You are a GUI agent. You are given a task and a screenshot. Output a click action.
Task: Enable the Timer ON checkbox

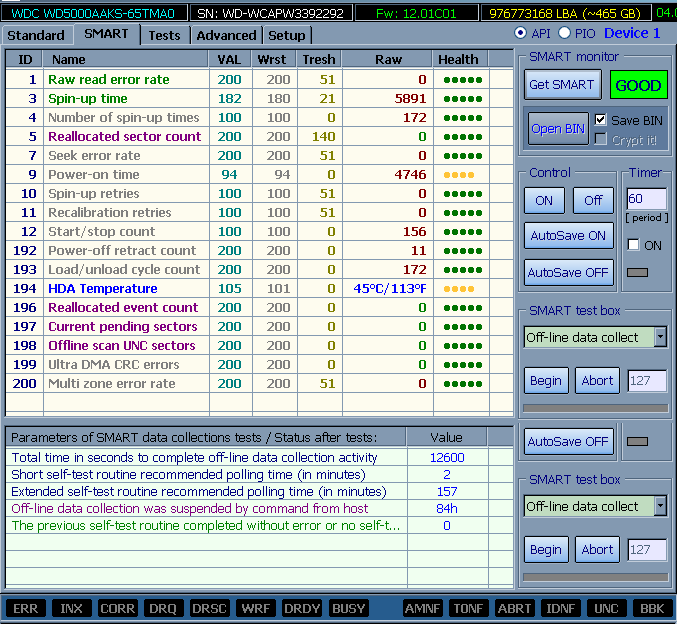(x=633, y=245)
